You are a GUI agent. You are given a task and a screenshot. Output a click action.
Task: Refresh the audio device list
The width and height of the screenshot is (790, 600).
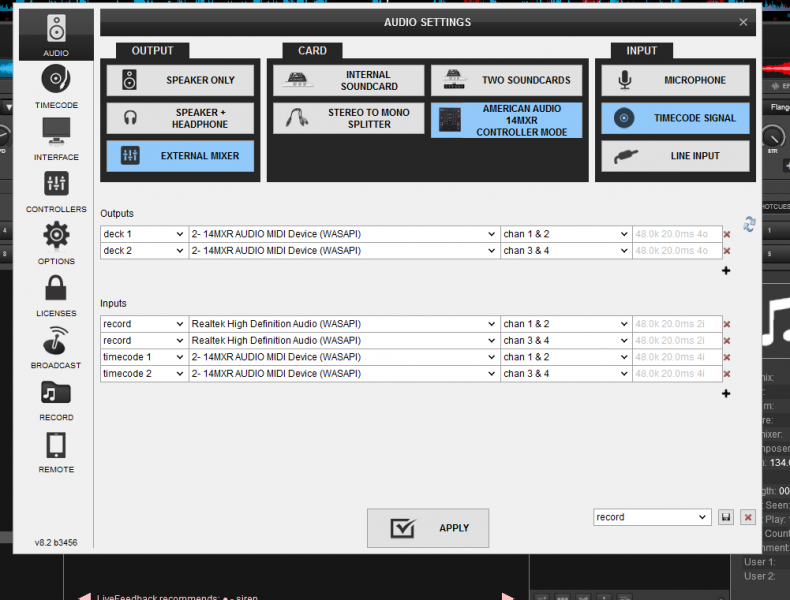point(749,224)
